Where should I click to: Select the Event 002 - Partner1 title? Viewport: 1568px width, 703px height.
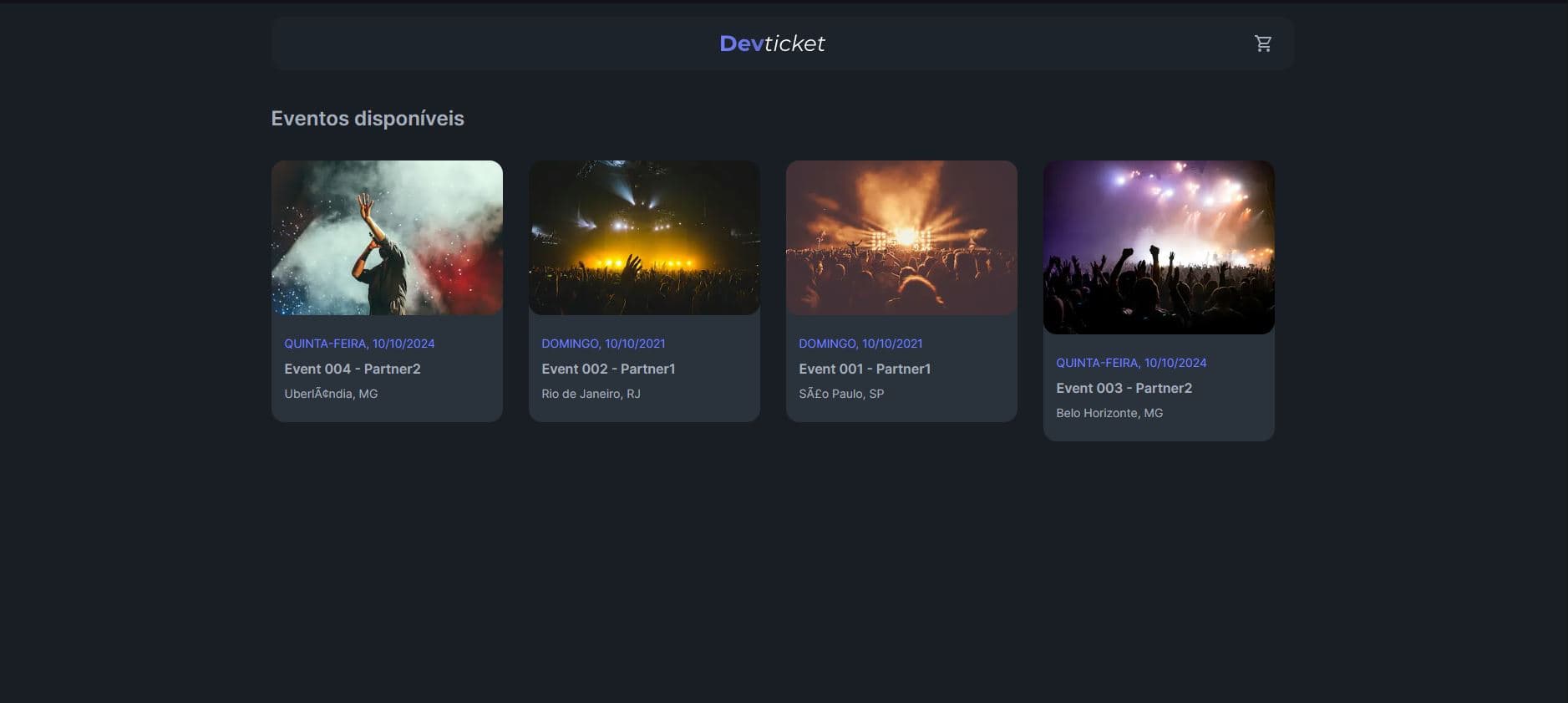[608, 369]
